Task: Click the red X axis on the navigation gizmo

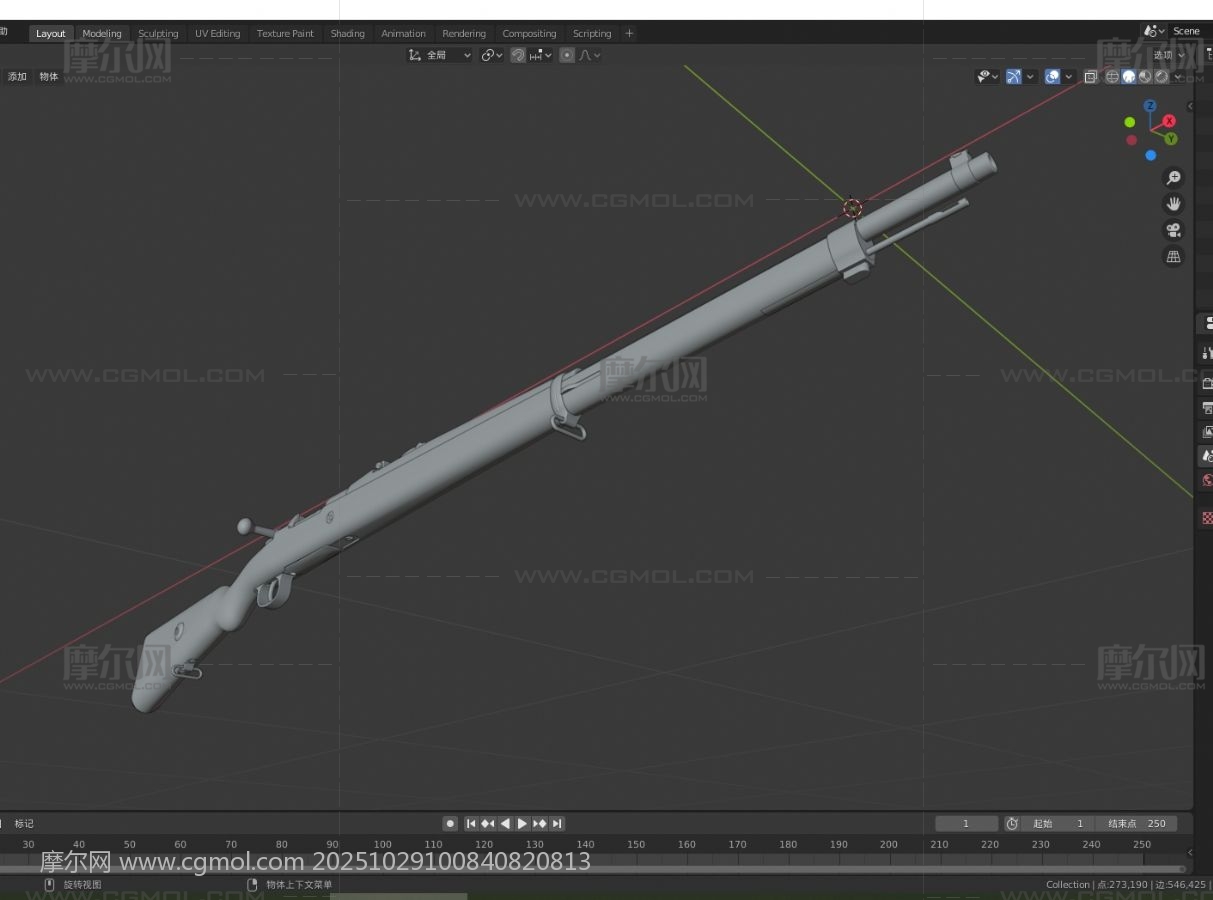Action: coord(1168,121)
